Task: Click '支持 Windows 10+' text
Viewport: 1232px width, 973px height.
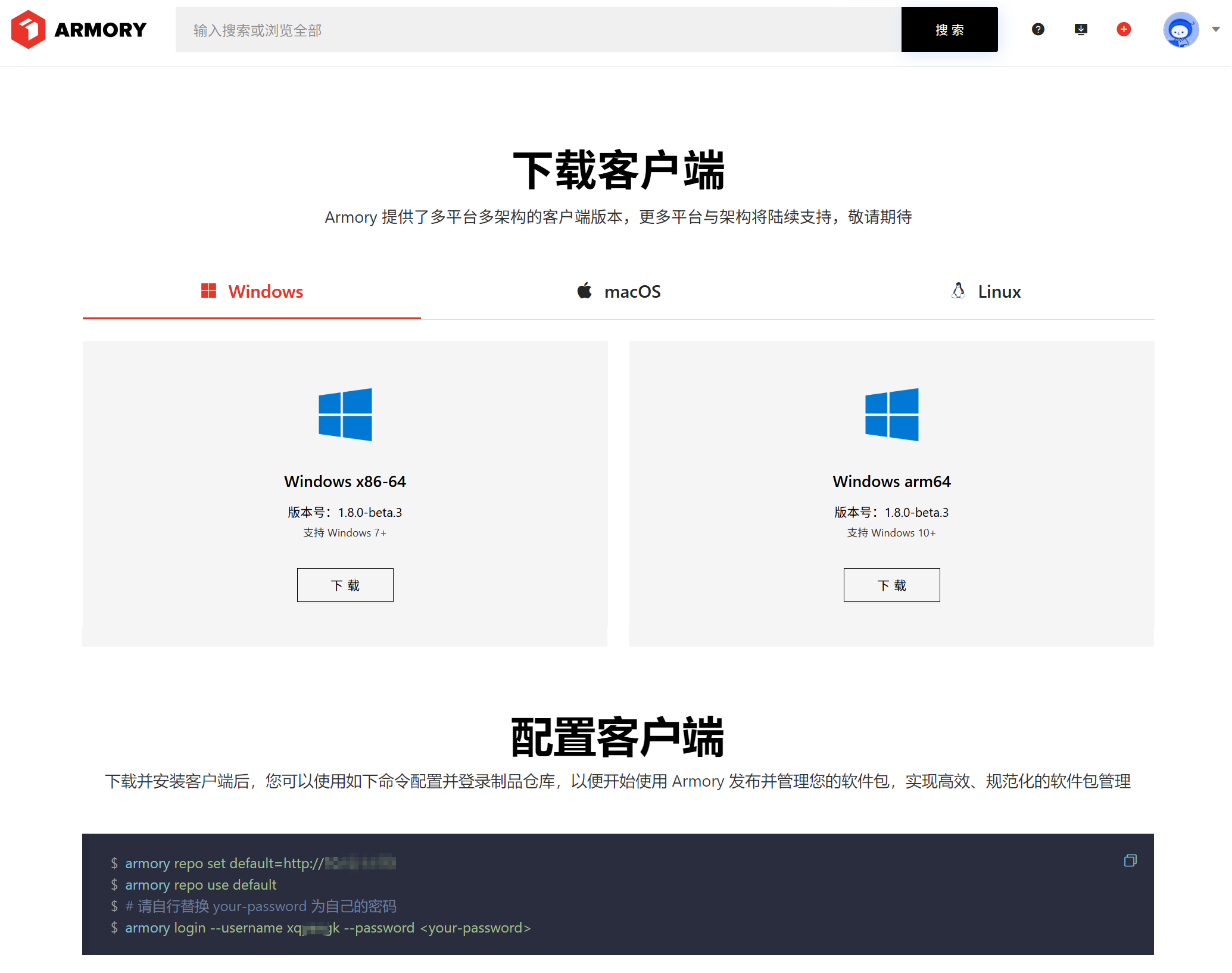Action: (x=891, y=532)
